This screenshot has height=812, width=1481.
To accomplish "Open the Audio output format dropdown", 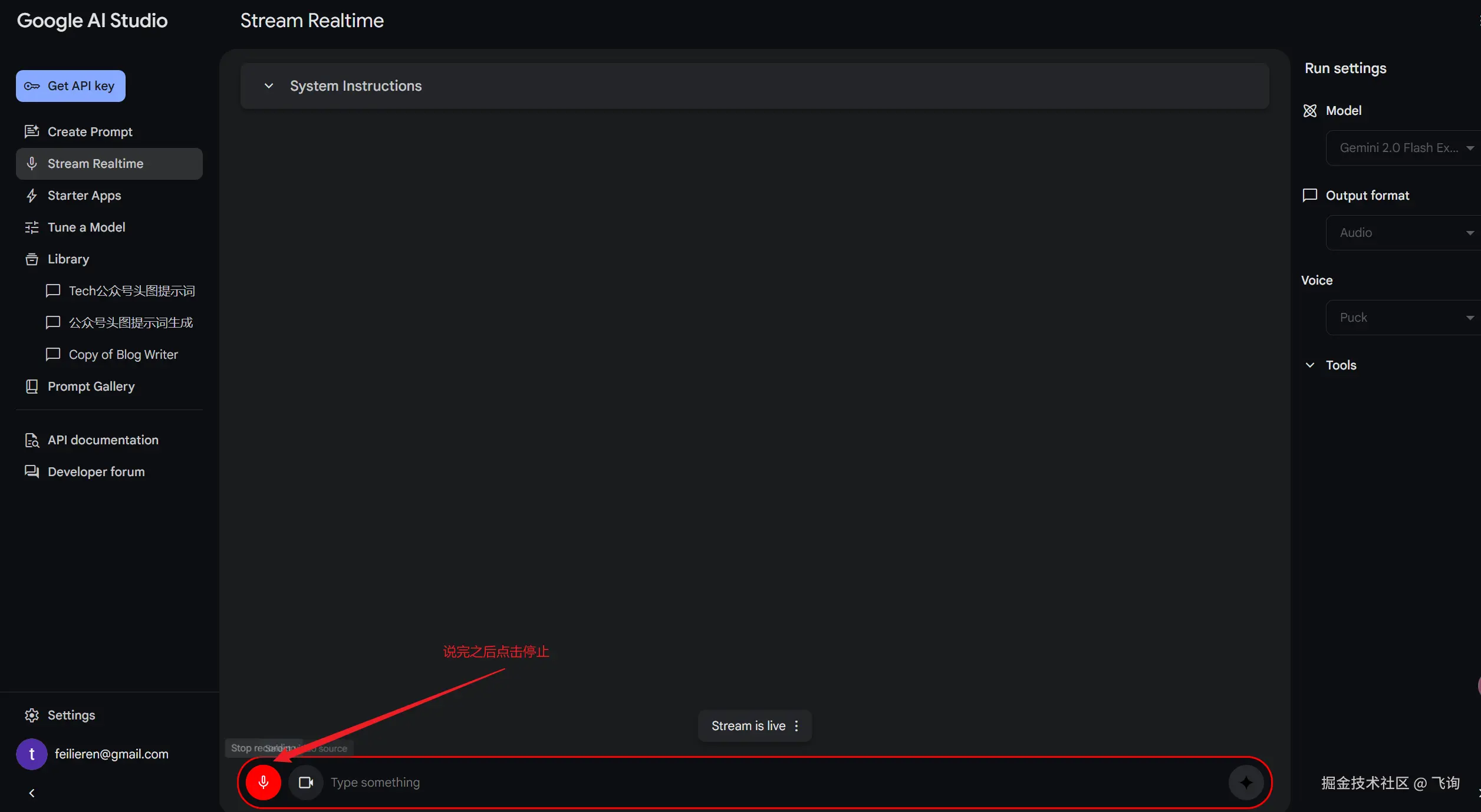I will [1404, 233].
